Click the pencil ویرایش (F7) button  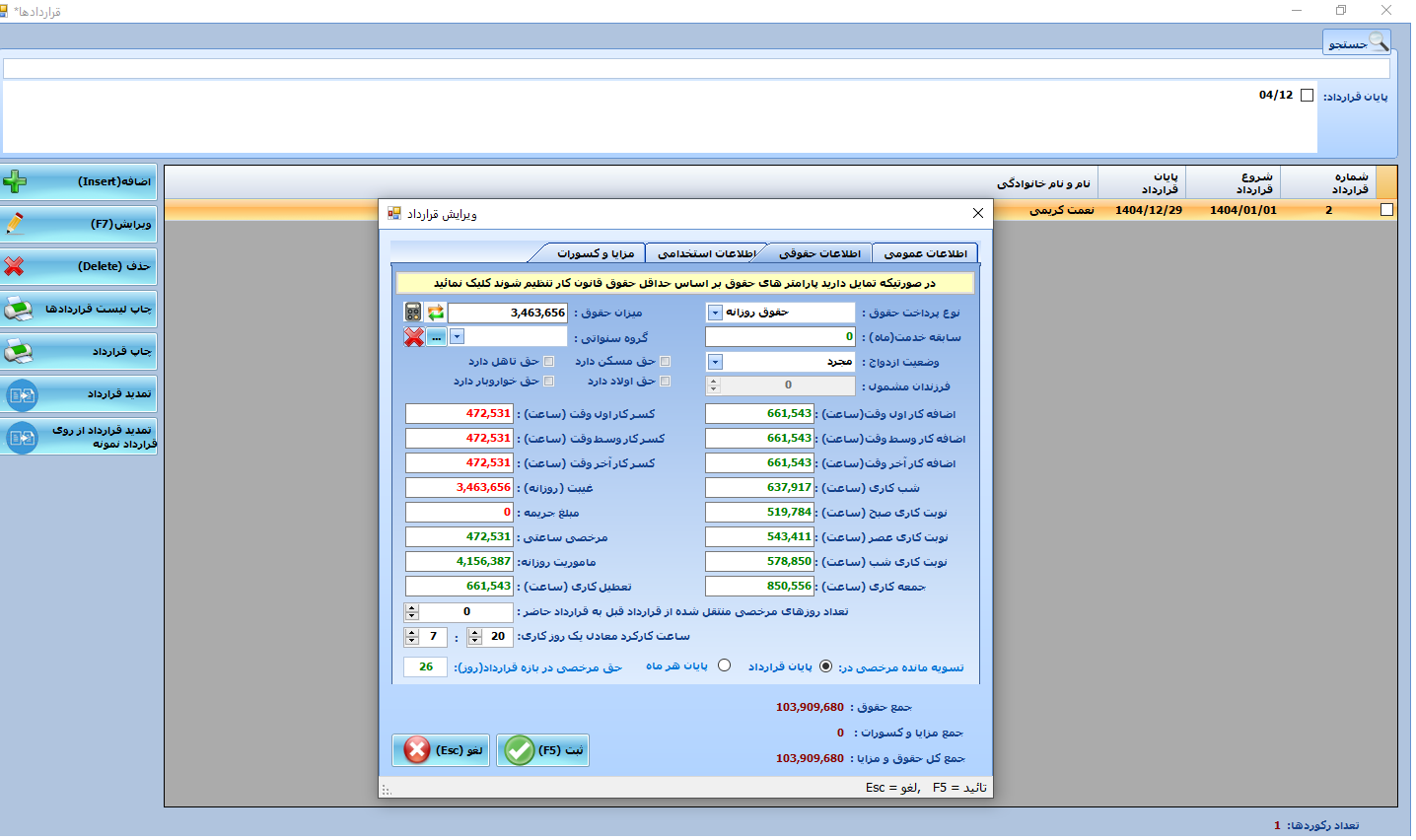[79, 225]
